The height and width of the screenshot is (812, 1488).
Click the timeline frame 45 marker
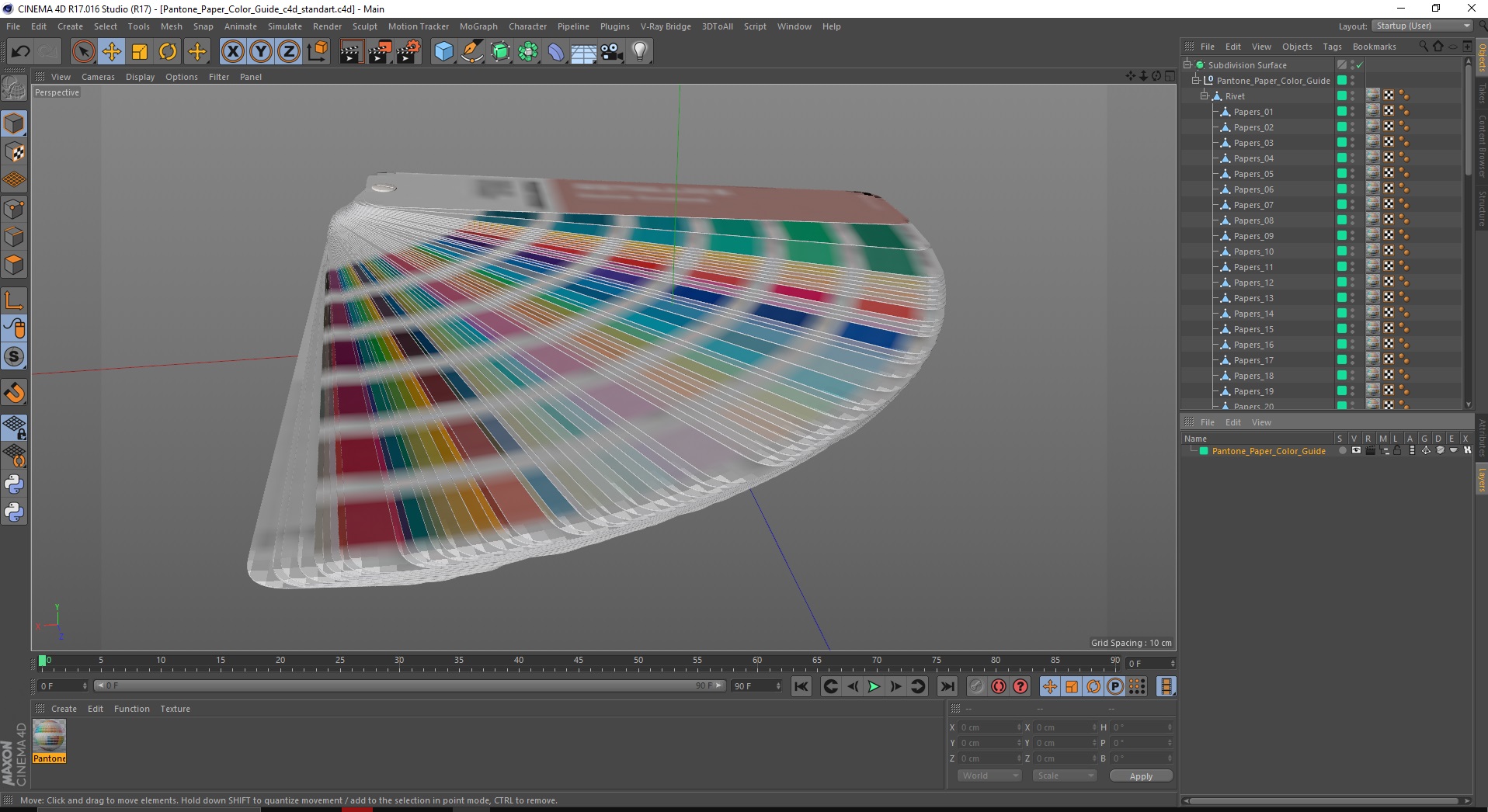(x=579, y=661)
